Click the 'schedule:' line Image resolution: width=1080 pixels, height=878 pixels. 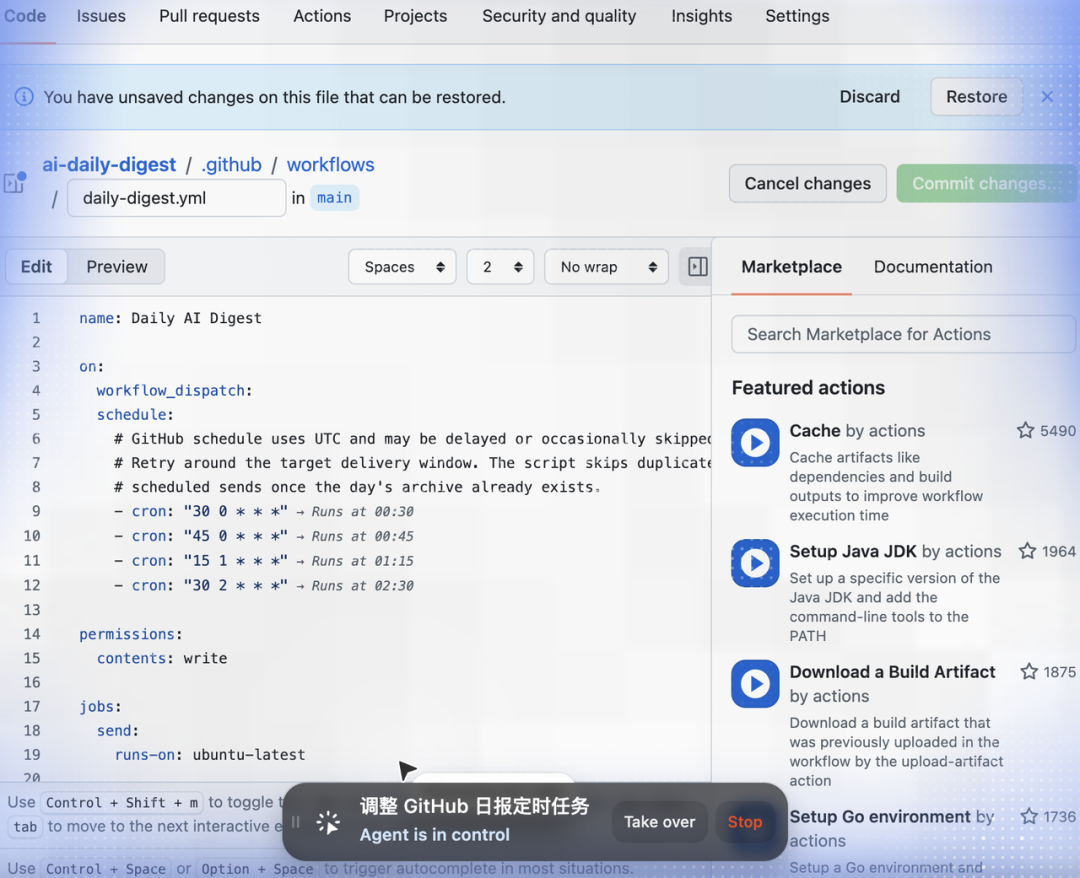pos(135,415)
